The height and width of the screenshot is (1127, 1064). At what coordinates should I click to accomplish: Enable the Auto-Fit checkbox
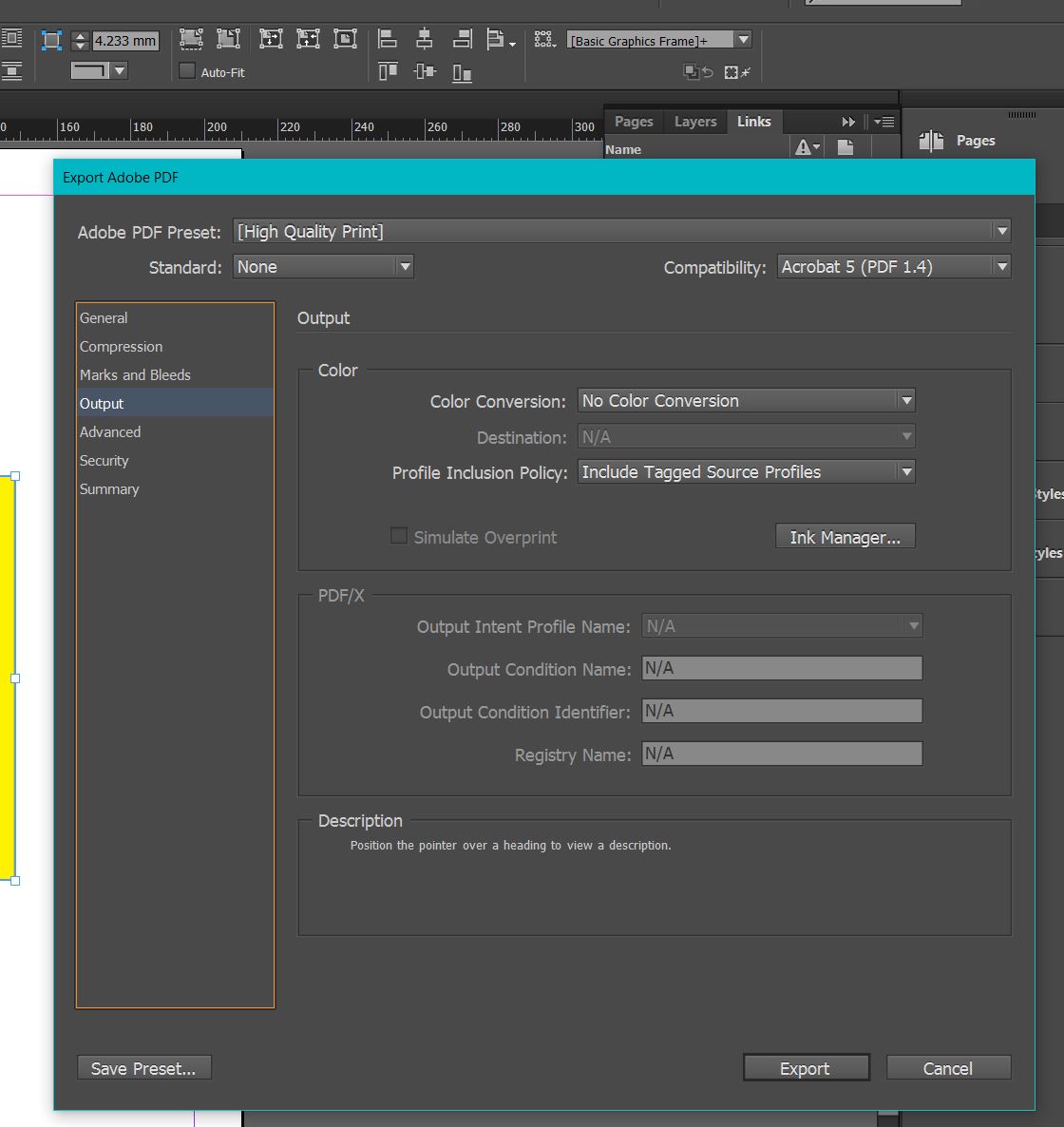[187, 71]
